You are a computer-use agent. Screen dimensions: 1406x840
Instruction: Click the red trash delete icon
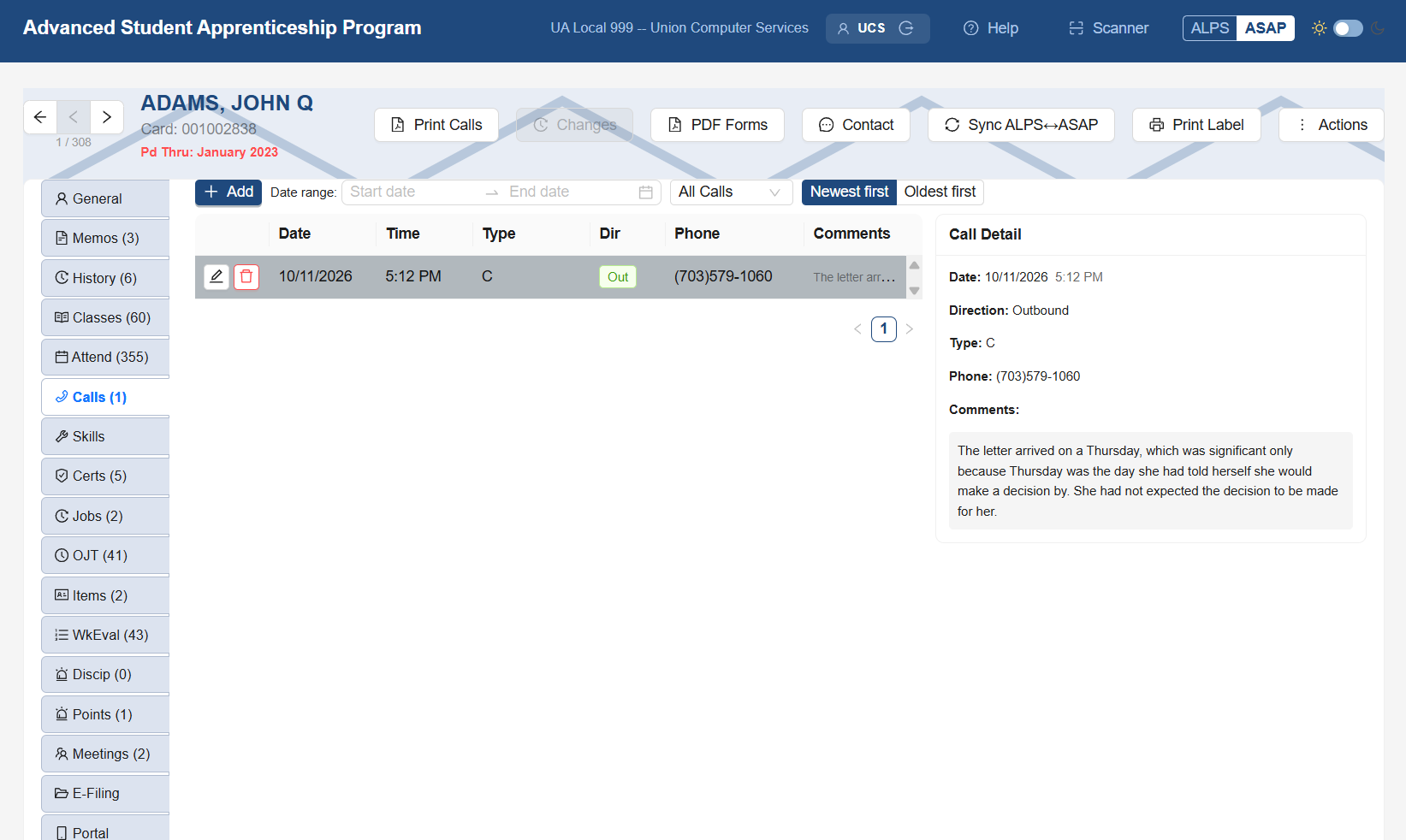tap(246, 276)
